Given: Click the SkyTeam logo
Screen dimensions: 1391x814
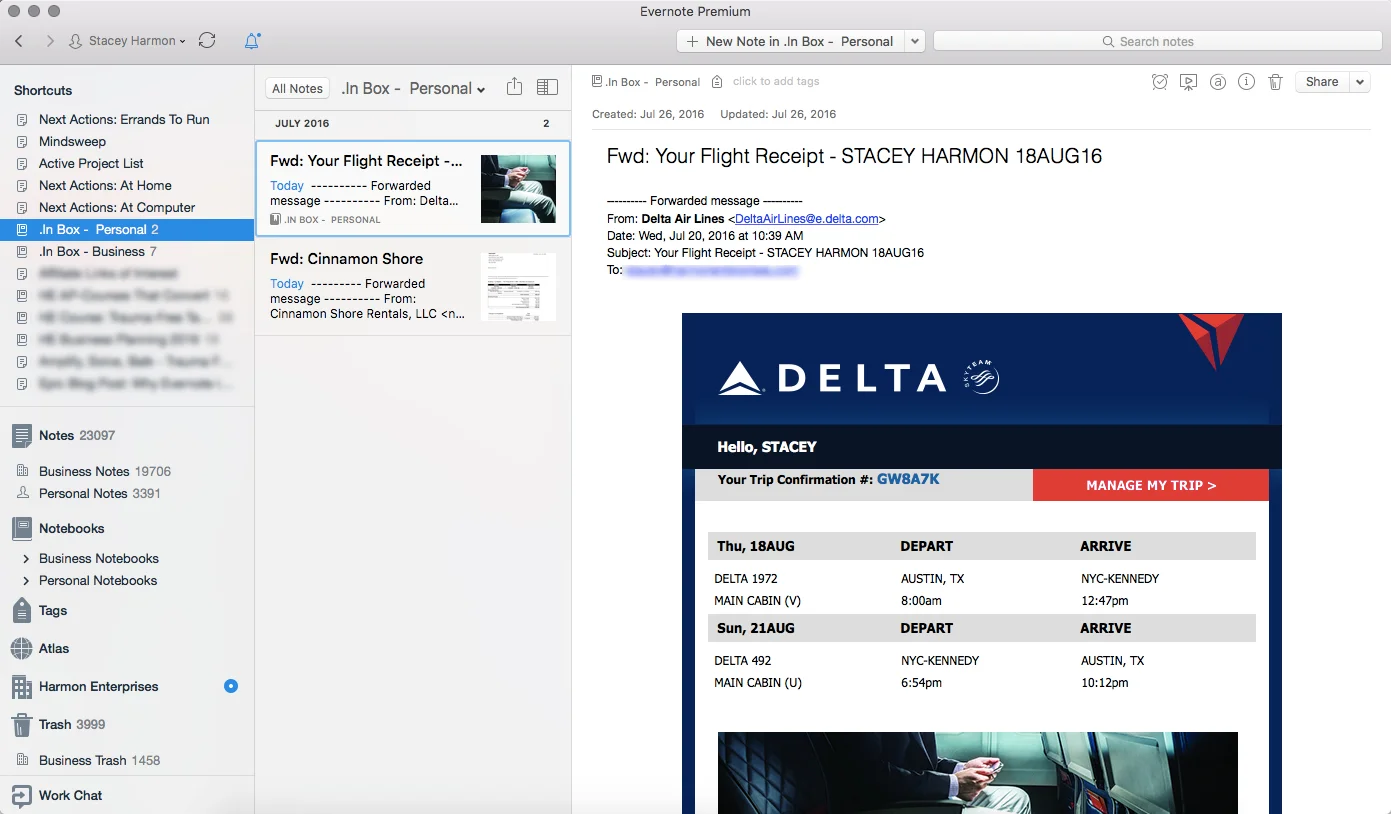Looking at the screenshot, I should coord(980,377).
